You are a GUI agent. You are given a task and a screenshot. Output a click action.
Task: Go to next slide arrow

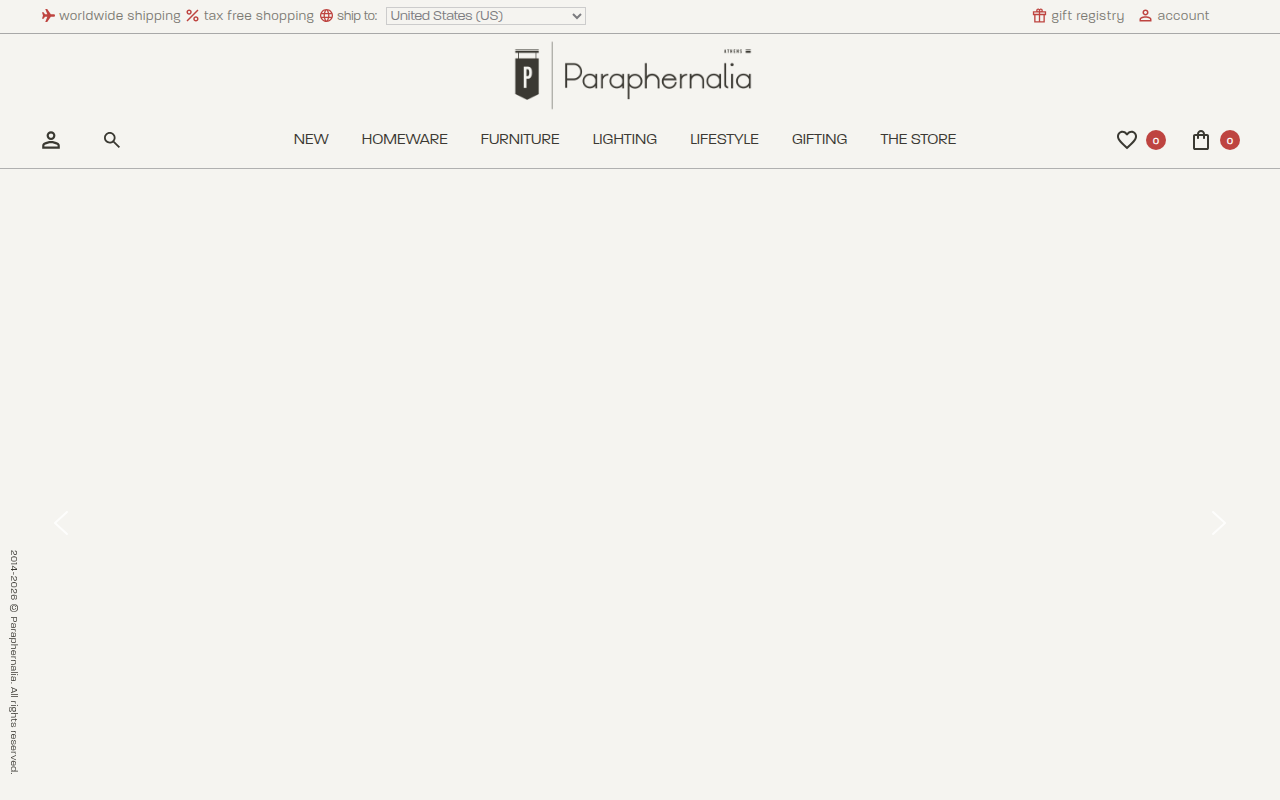(1218, 523)
